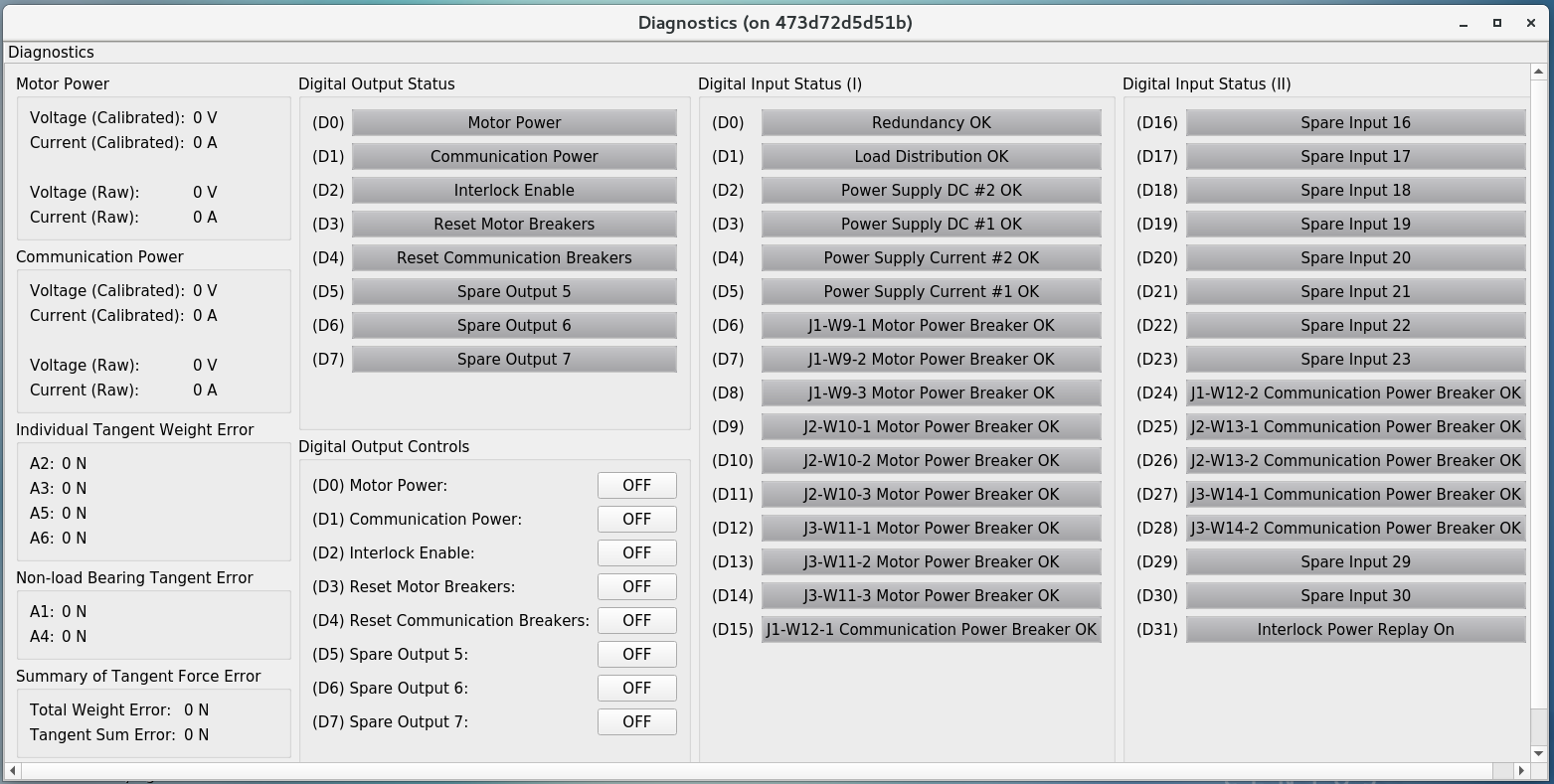Click the Spare Input 16 indicator

1355,122
